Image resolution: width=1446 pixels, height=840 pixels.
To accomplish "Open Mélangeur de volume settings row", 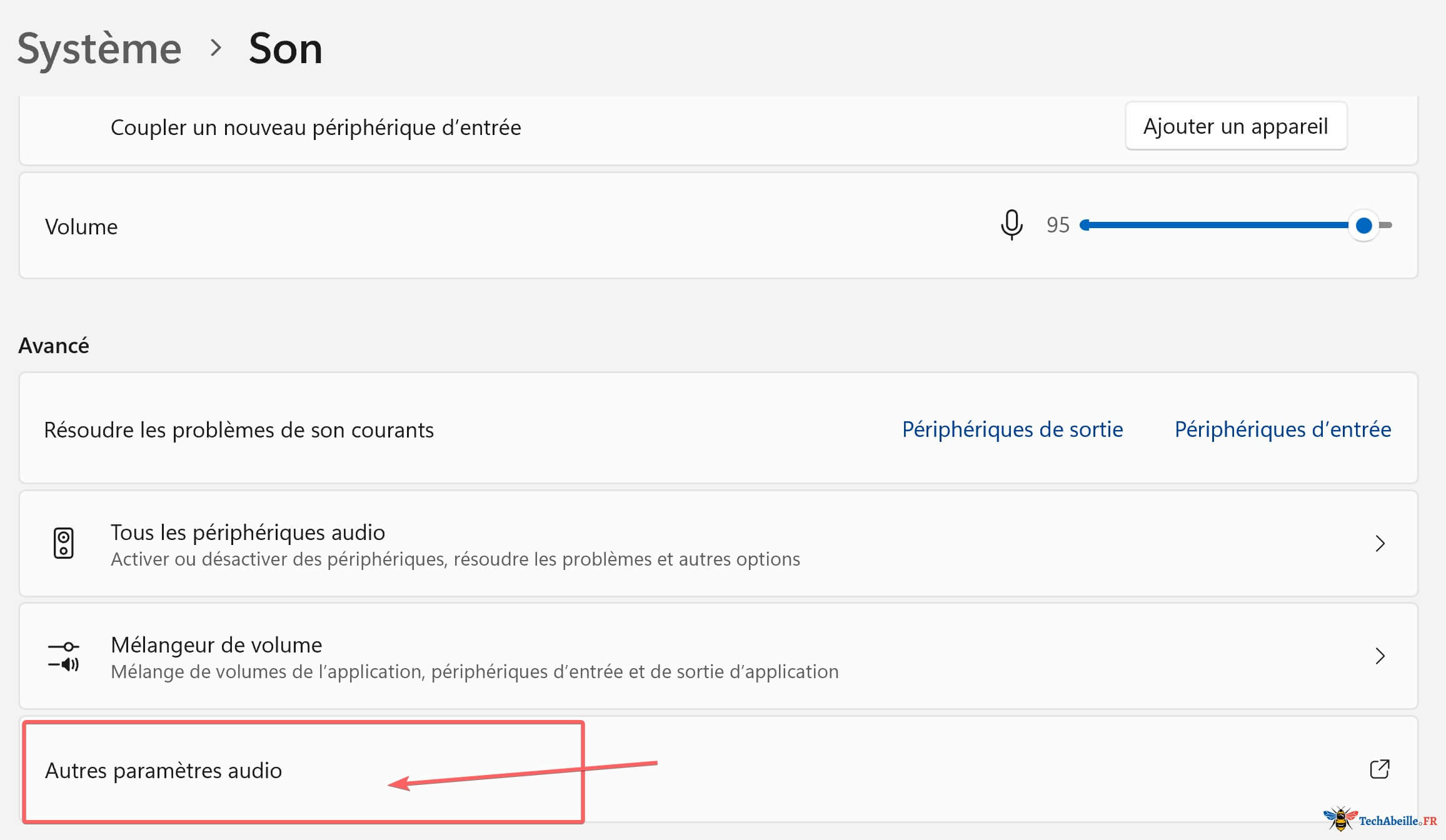I will 216,644.
